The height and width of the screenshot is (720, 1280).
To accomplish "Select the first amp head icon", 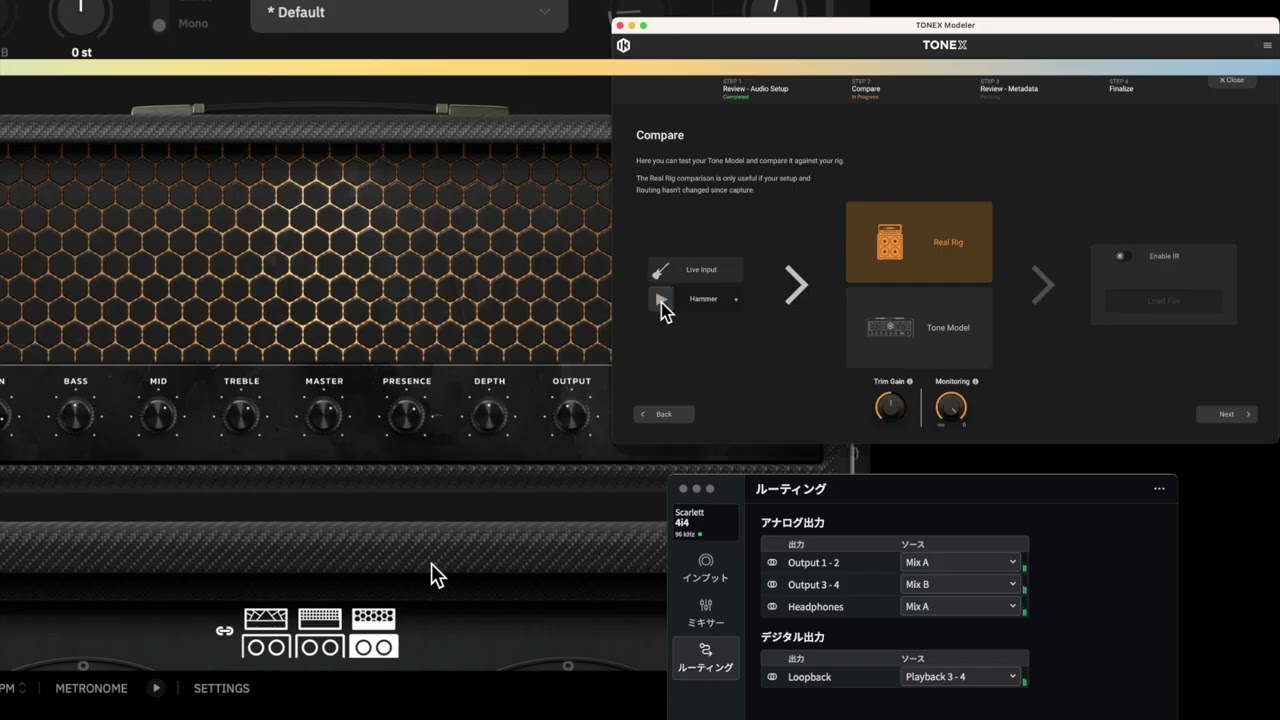I will pos(266,619).
